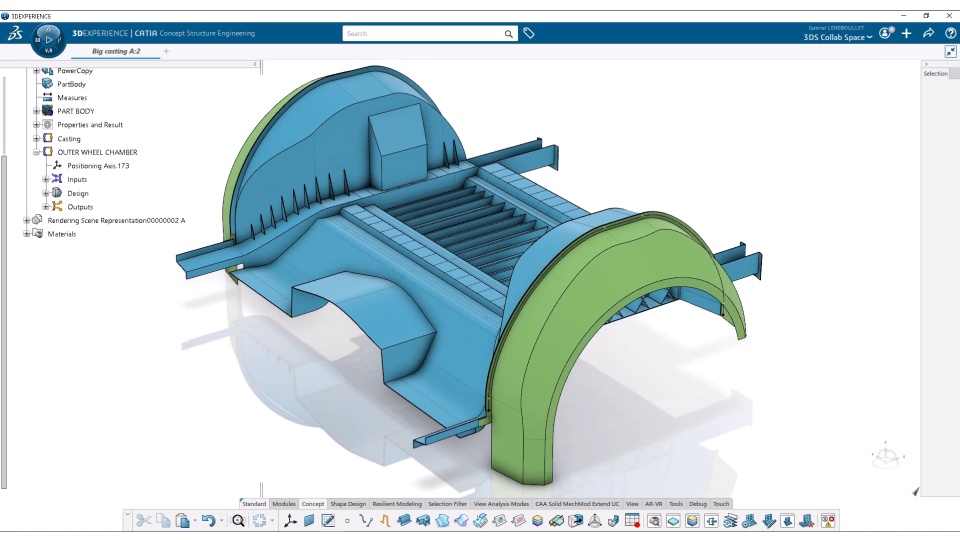Expand Rendering Scene Representation node
Viewport: 960px width, 540px height.
tap(26, 220)
